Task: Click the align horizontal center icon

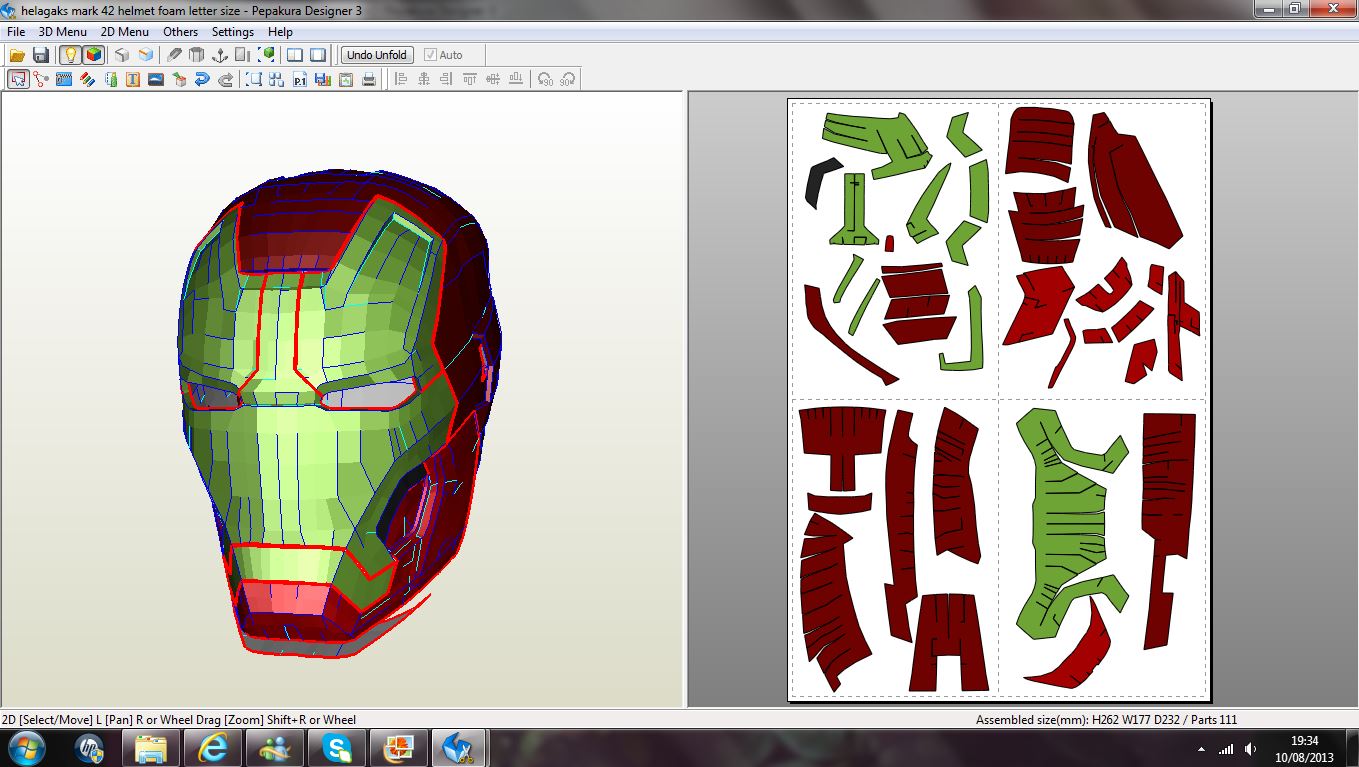Action: click(x=424, y=79)
